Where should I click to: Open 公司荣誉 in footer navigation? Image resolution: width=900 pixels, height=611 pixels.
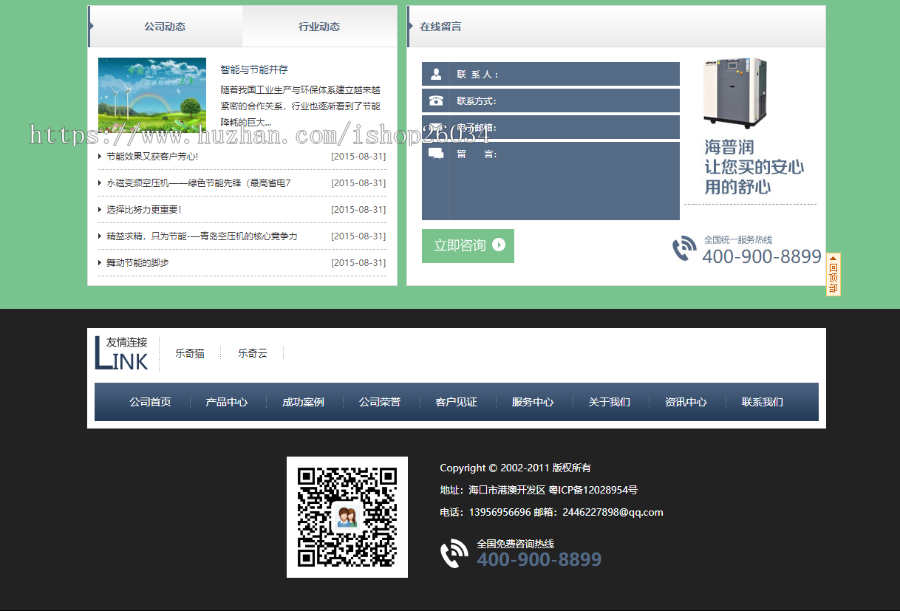click(379, 402)
